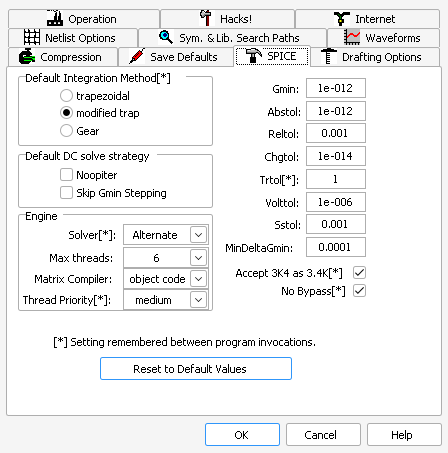
Task: Click Reset to Default Values button
Action: point(196,369)
